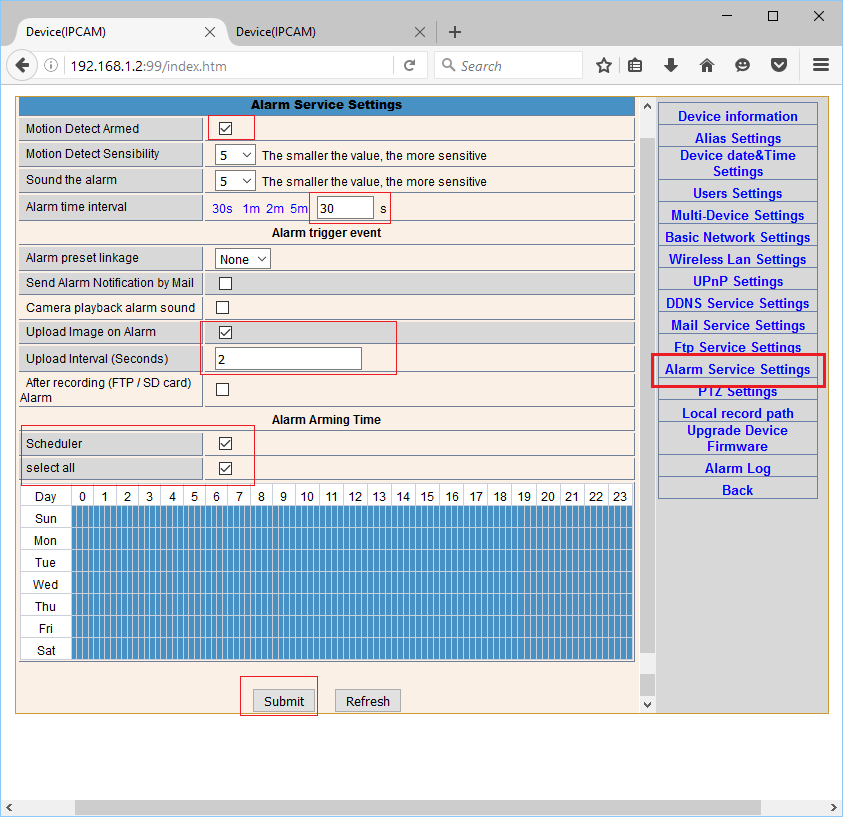Open the hamburger menu icon
Screen dimensions: 843x817
(821, 66)
